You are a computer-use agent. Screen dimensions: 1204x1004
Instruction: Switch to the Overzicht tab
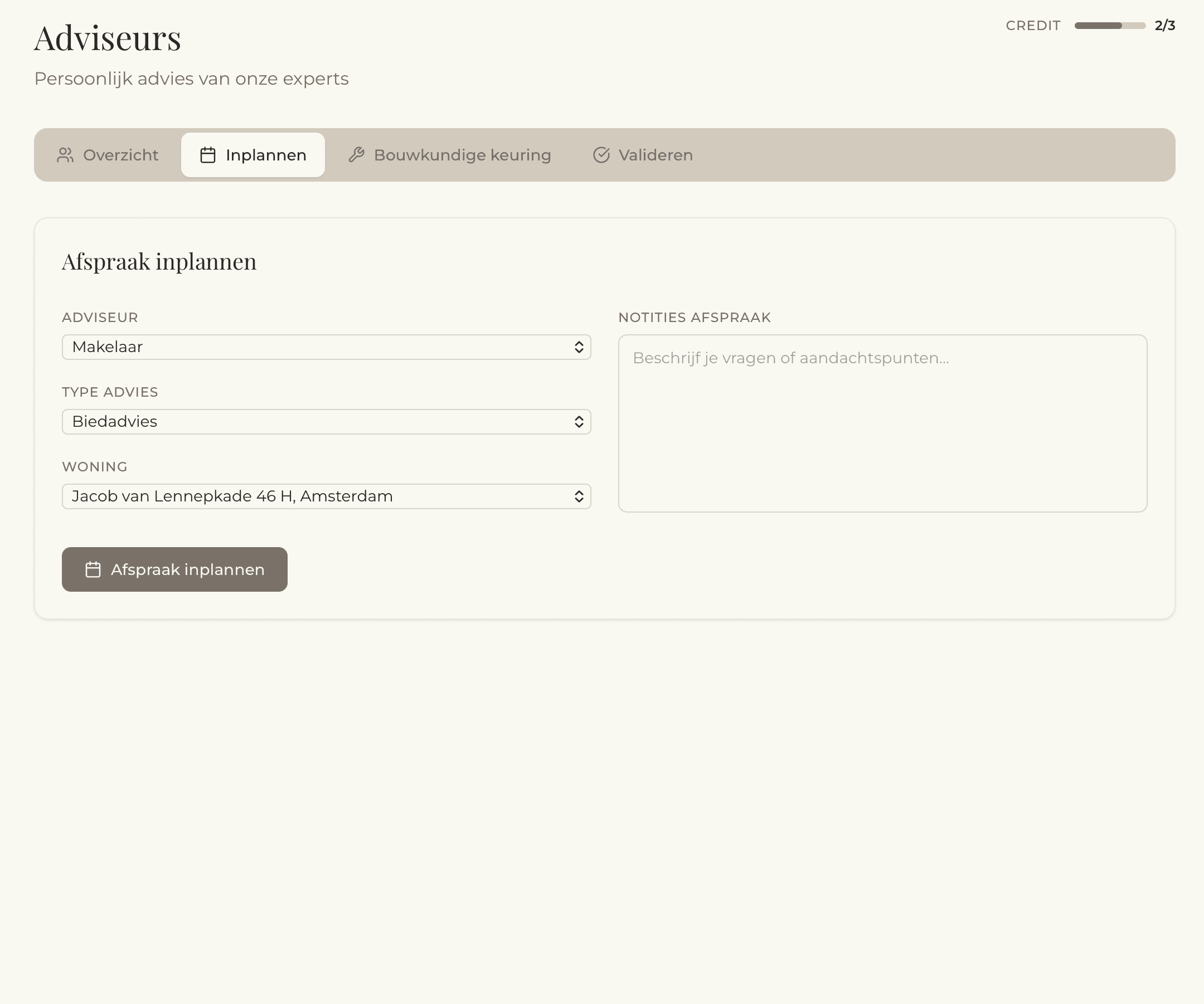click(x=108, y=155)
